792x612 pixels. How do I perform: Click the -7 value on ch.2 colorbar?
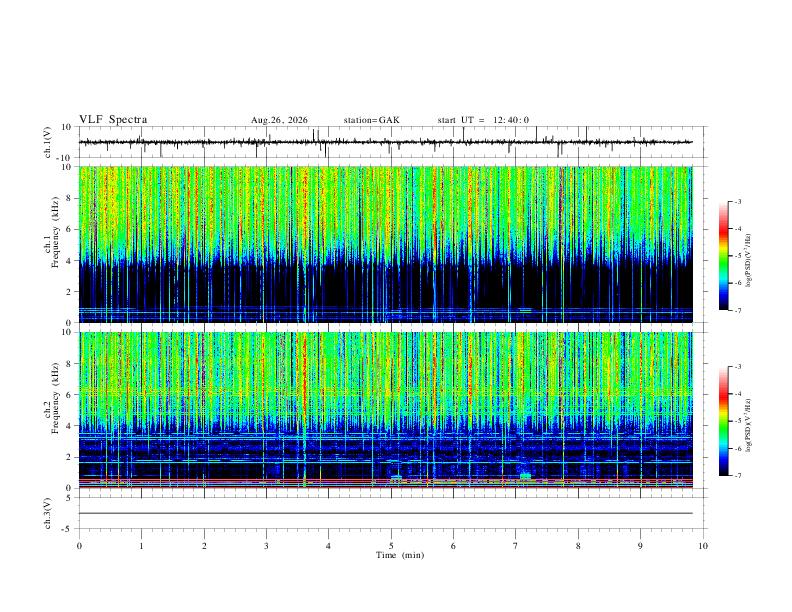pyautogui.click(x=737, y=476)
